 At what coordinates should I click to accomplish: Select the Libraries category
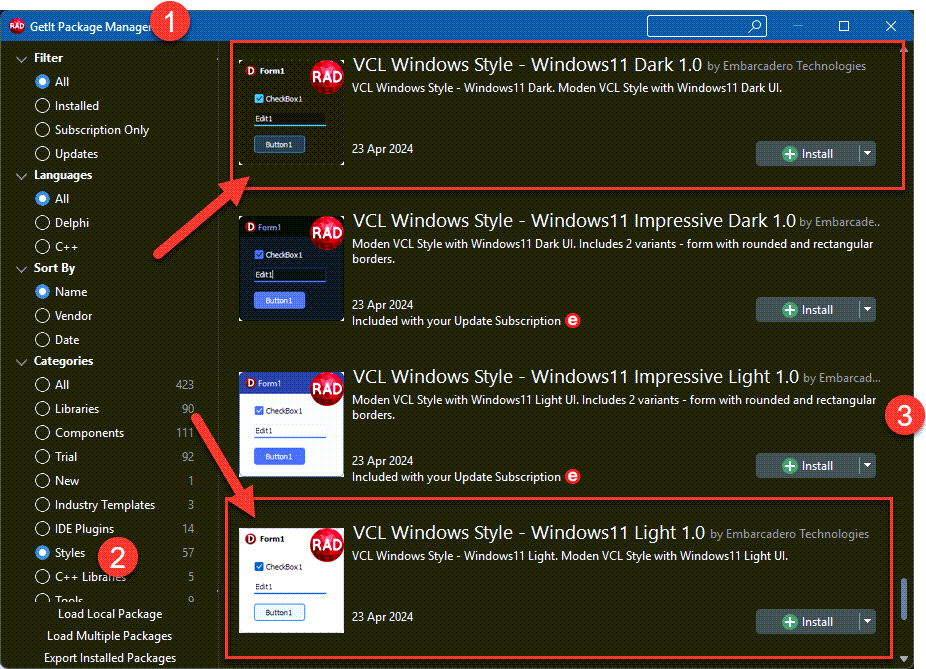click(42, 409)
